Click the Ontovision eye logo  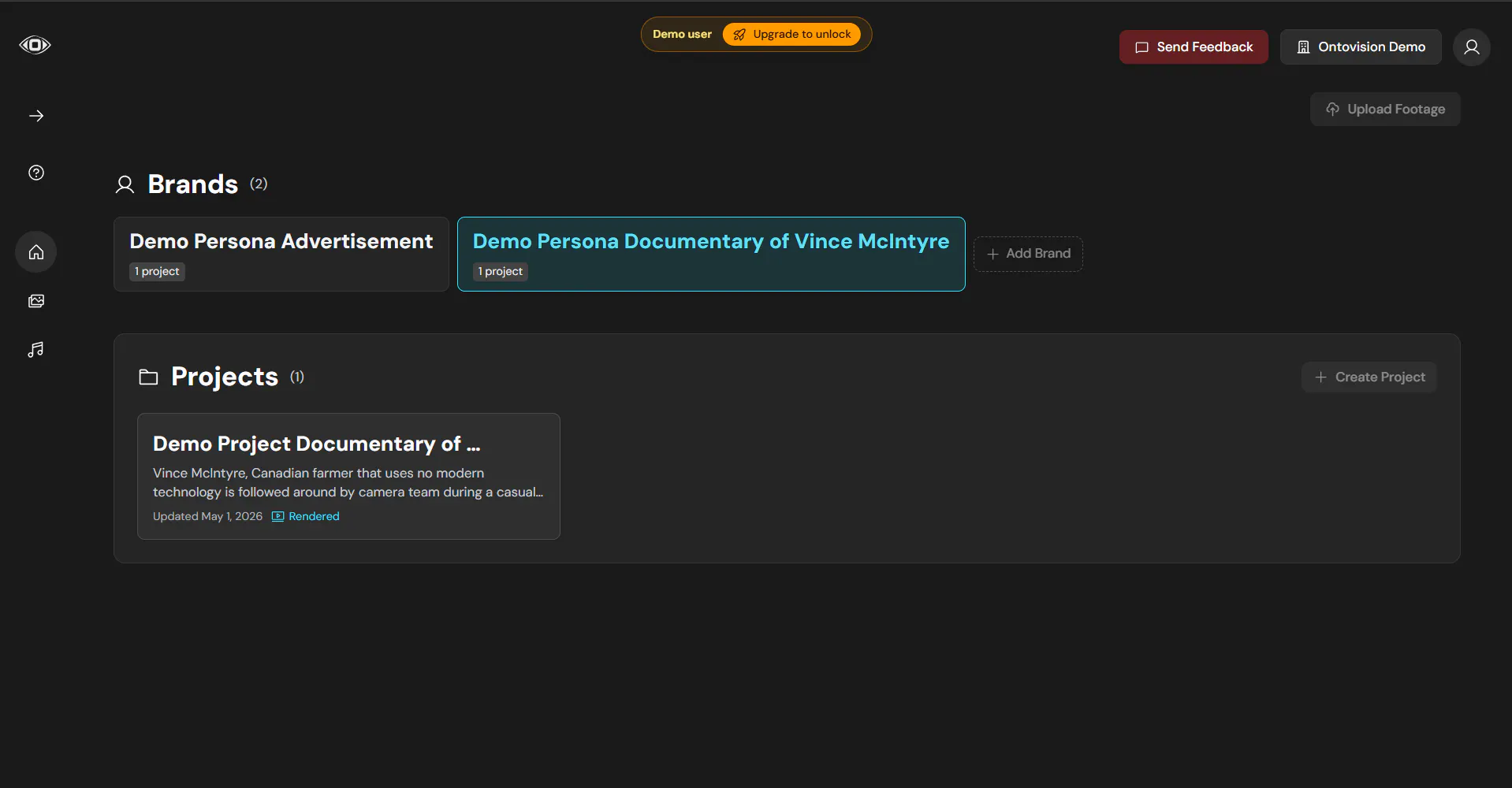tap(35, 45)
